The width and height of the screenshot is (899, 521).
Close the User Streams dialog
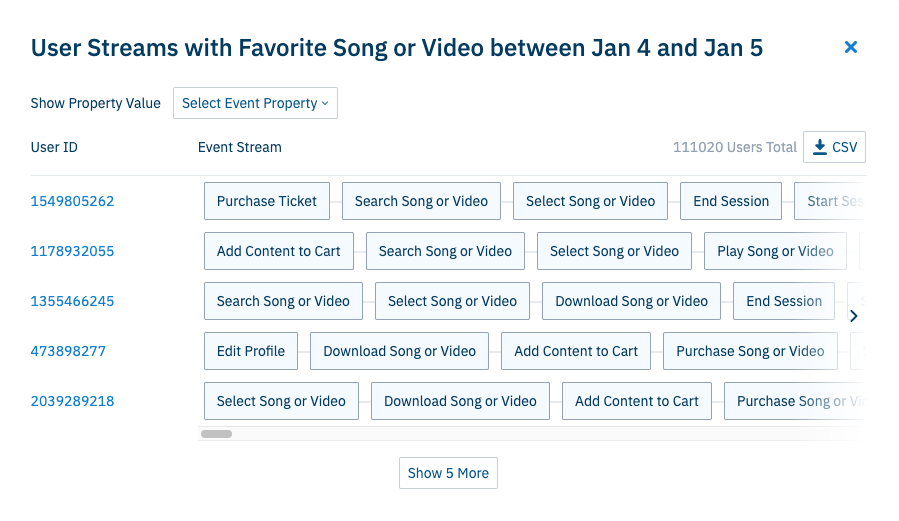pyautogui.click(x=851, y=47)
